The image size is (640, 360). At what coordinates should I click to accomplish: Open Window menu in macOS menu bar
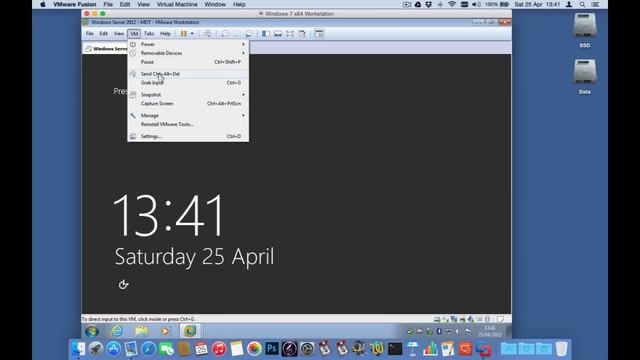(x=215, y=4)
